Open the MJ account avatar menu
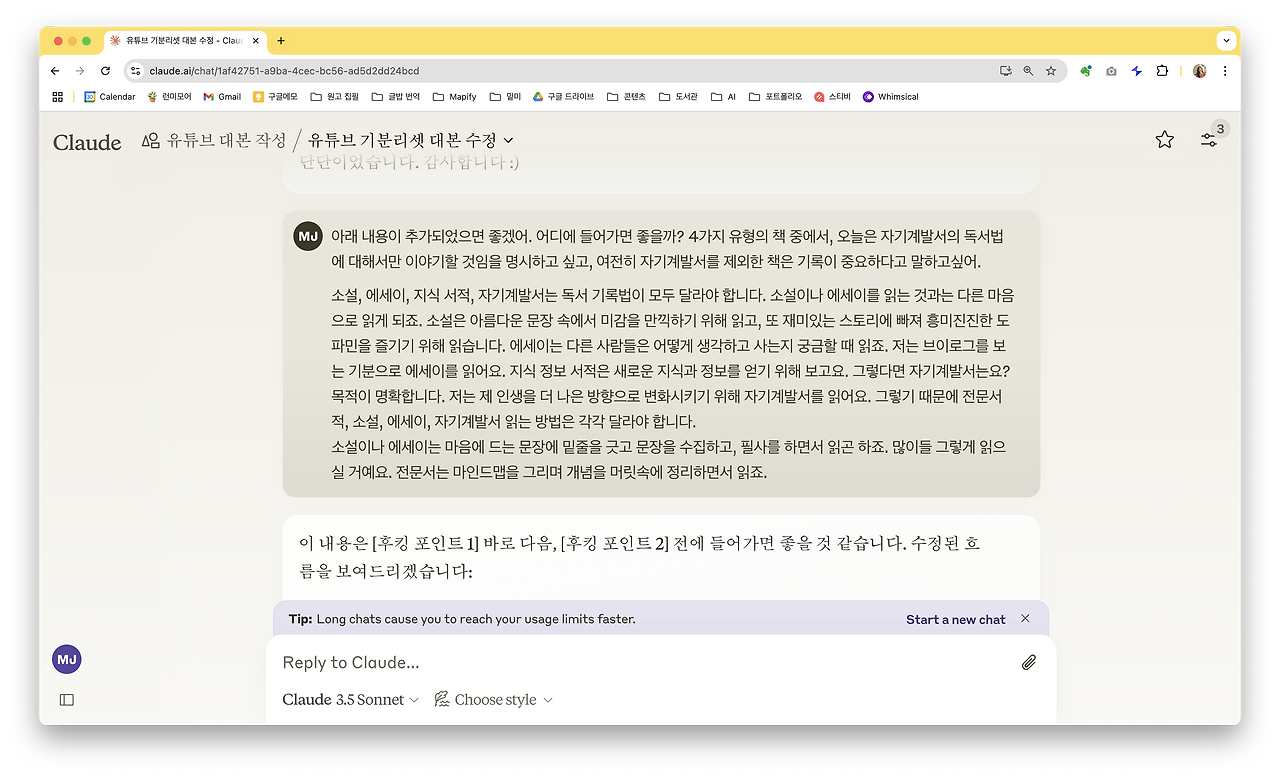This screenshot has width=1280, height=777. [x=66, y=659]
